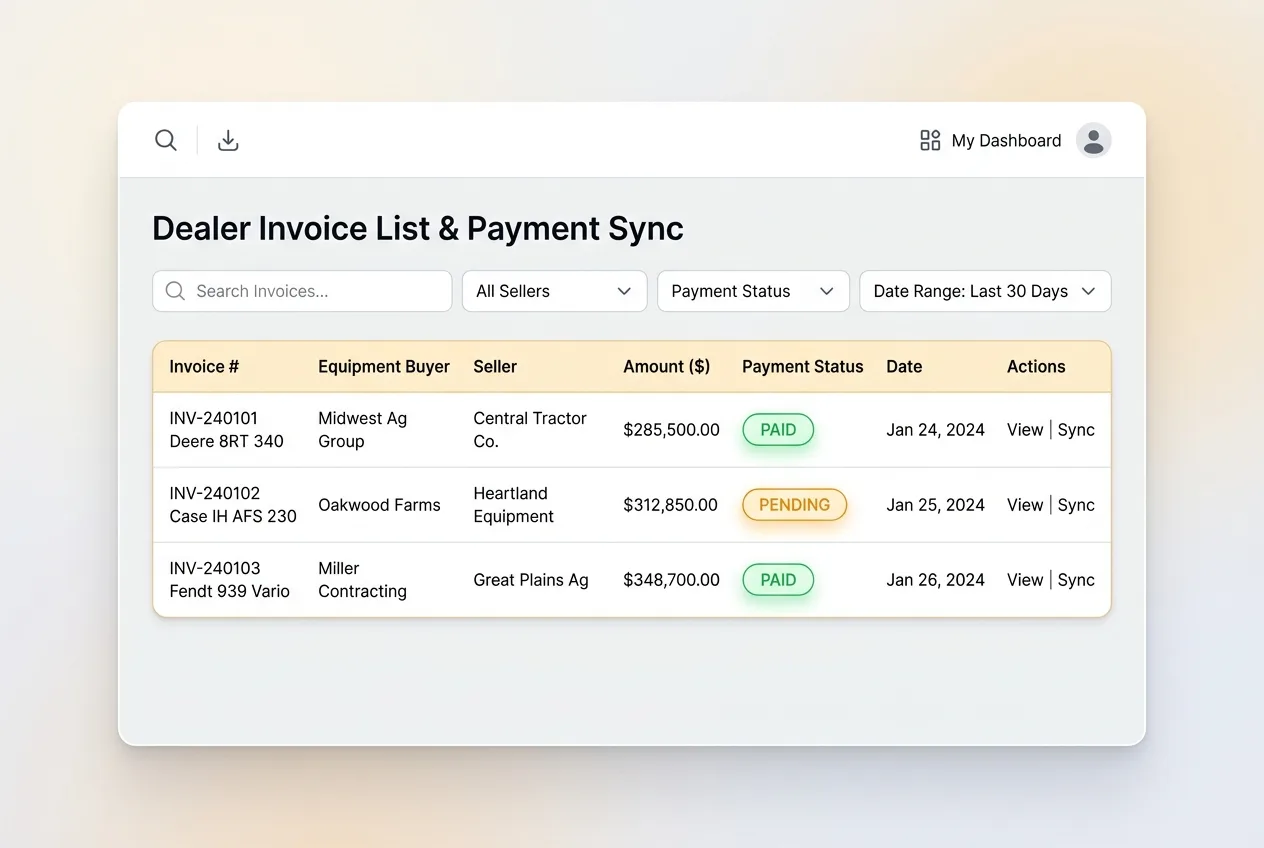Sort by Seller column header

click(x=495, y=366)
